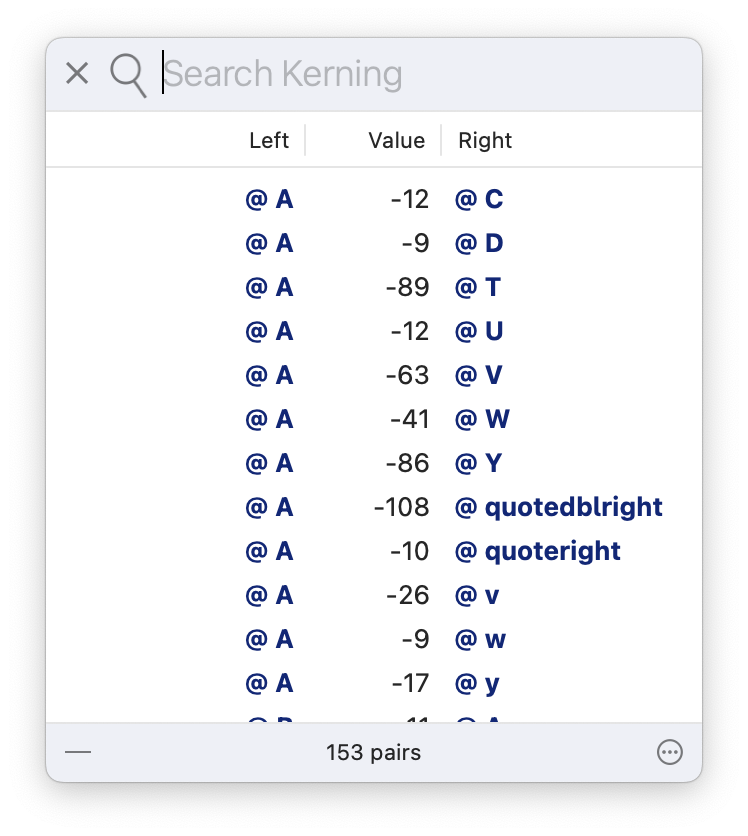Sort pairs by the Value column header
This screenshot has width=748, height=836.
395,140
